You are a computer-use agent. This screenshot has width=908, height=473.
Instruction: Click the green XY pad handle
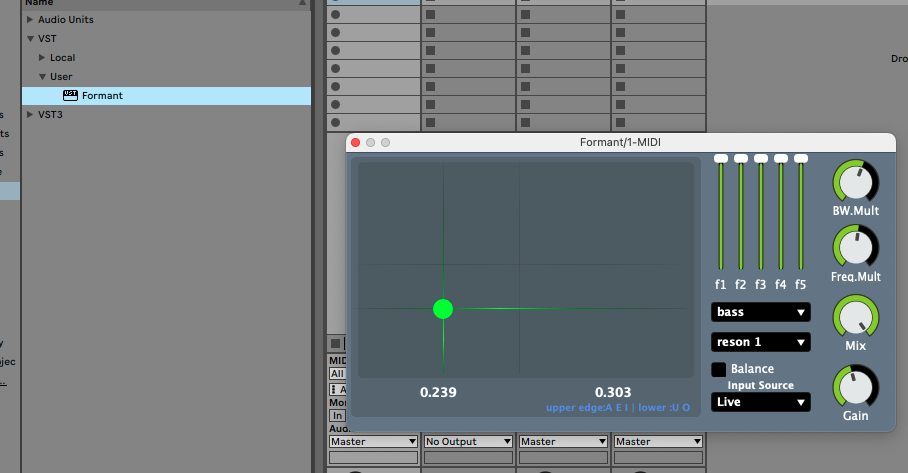(443, 309)
